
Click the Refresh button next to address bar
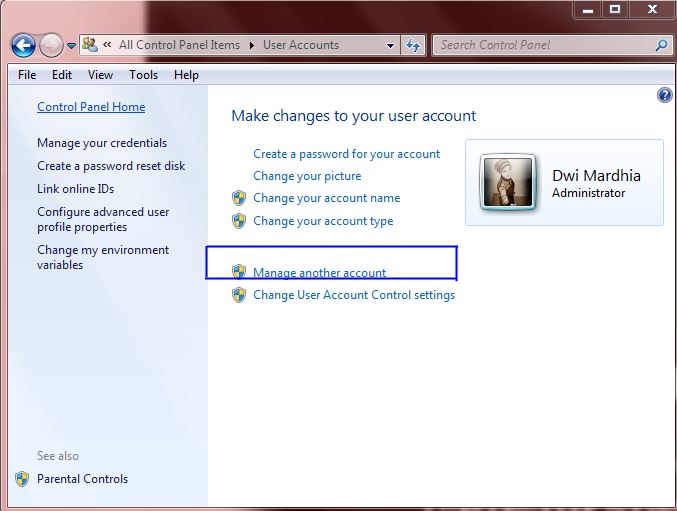pos(413,45)
